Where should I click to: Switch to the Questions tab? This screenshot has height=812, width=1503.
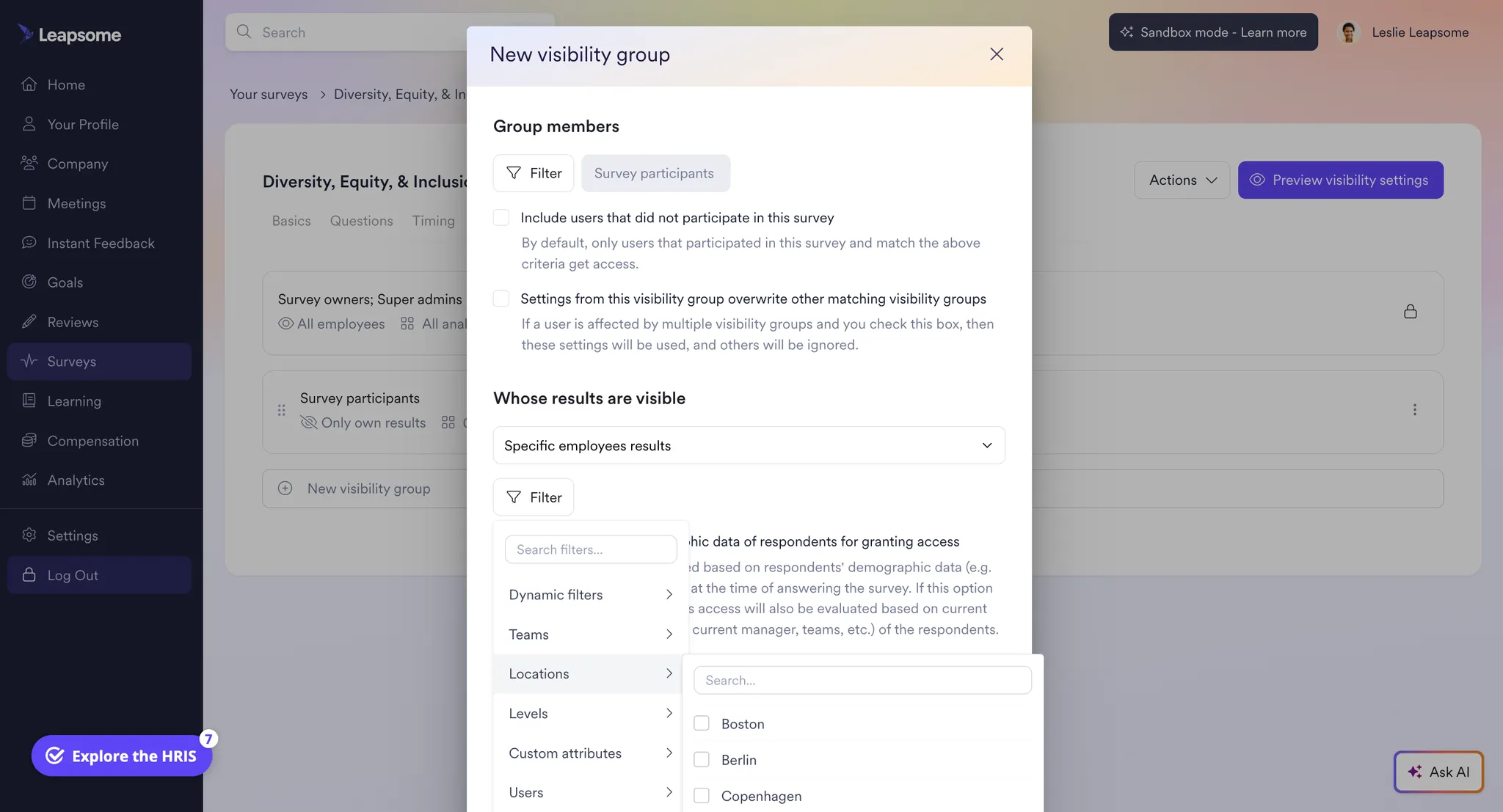[x=361, y=220]
